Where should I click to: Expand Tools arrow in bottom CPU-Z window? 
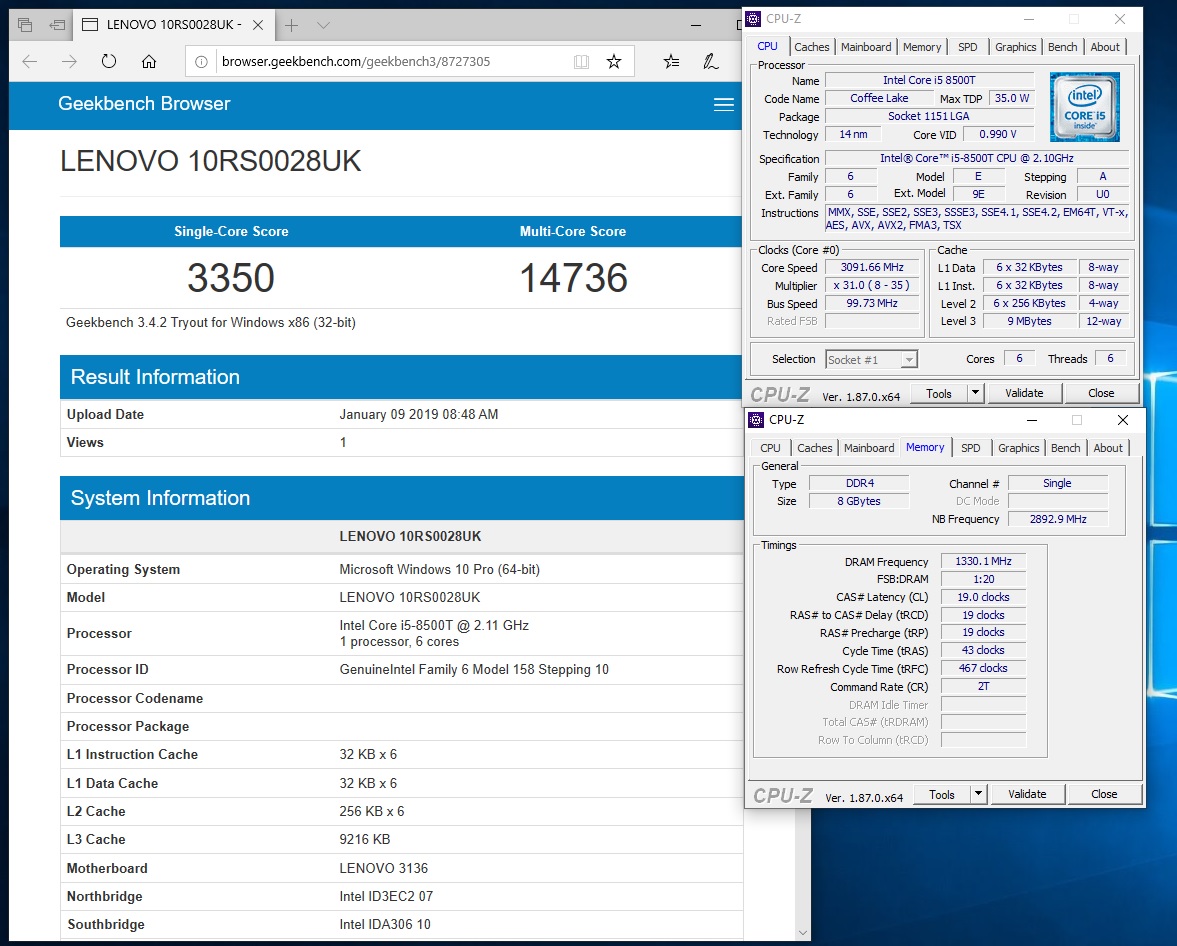[978, 794]
